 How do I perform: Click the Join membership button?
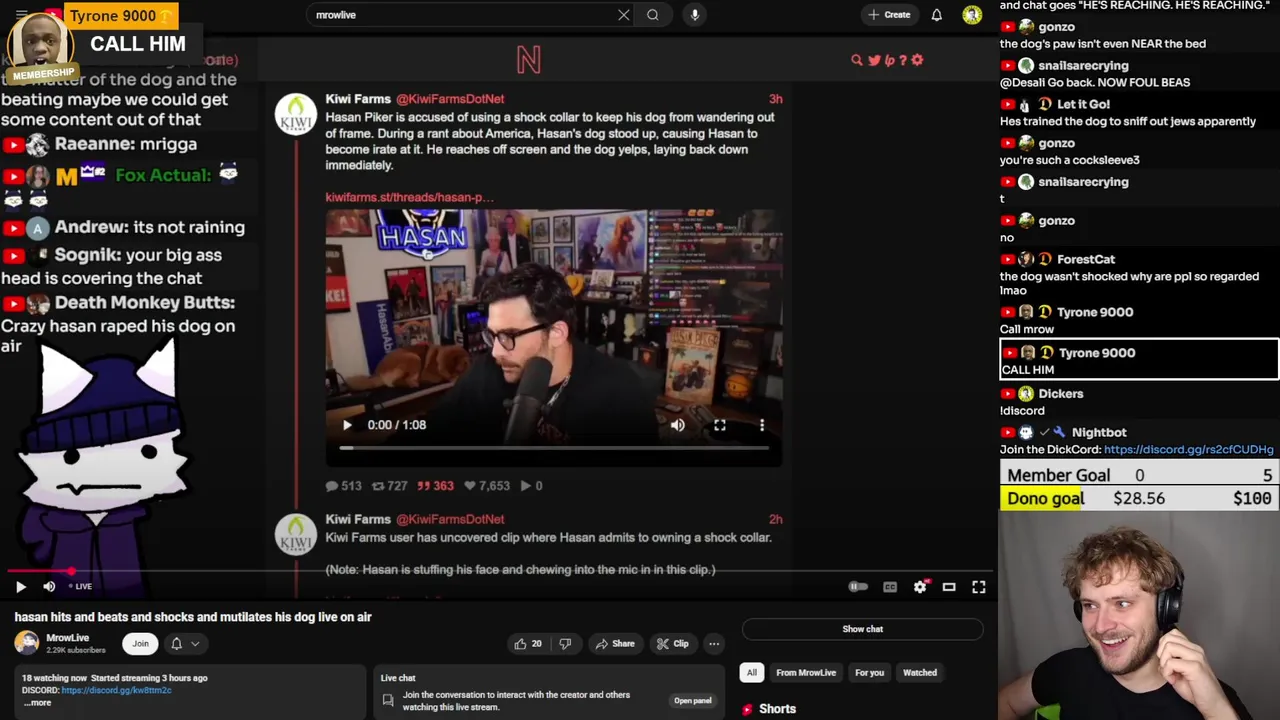140,644
